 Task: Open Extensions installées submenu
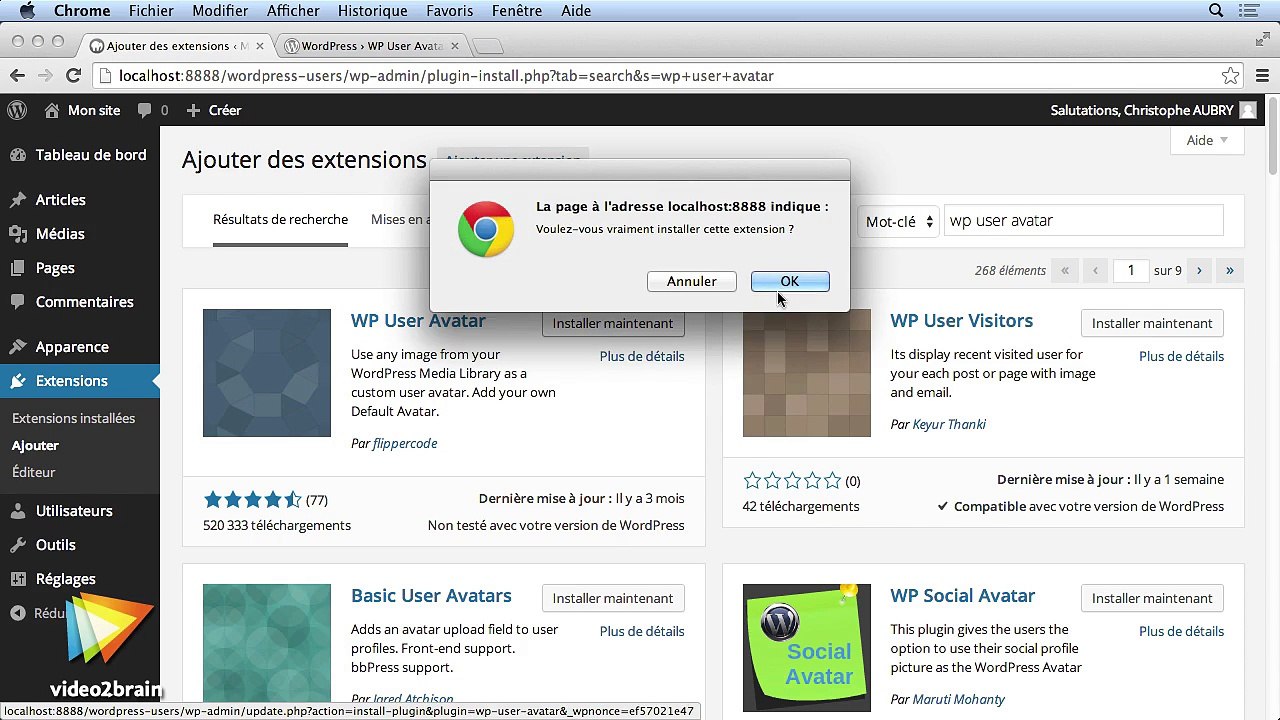[73, 418]
